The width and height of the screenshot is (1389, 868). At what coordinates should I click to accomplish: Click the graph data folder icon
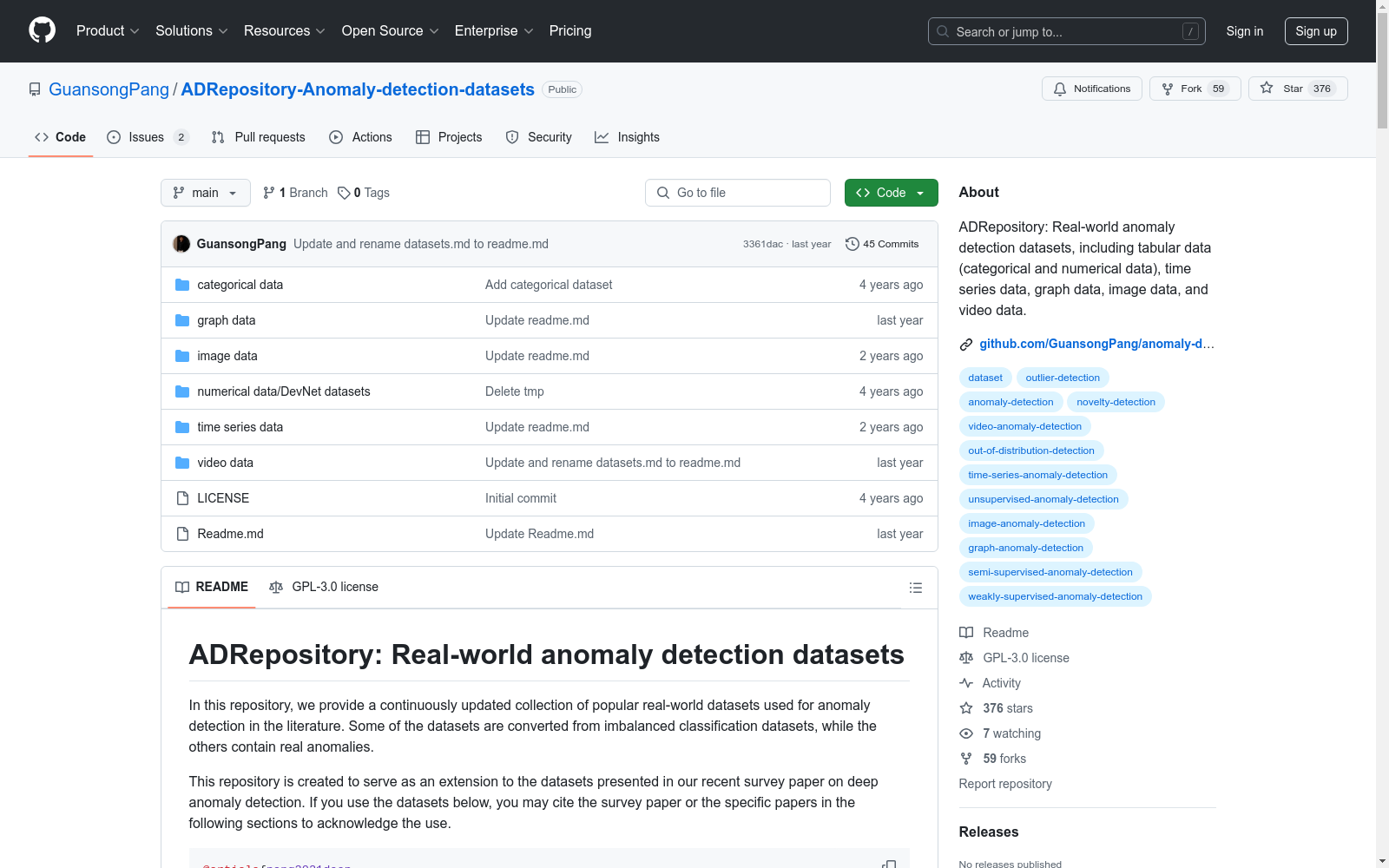[182, 320]
